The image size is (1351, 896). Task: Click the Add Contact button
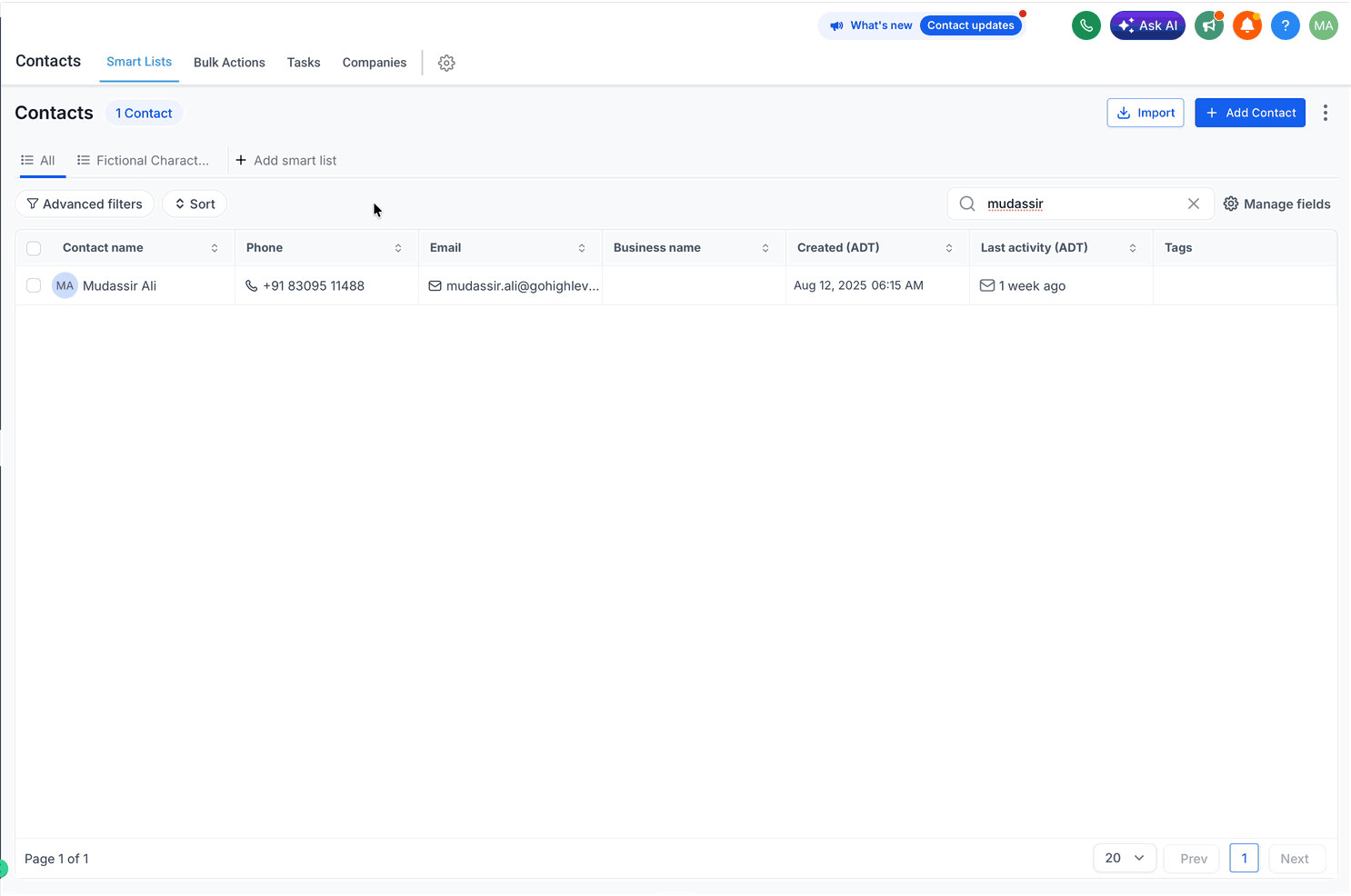click(x=1250, y=113)
